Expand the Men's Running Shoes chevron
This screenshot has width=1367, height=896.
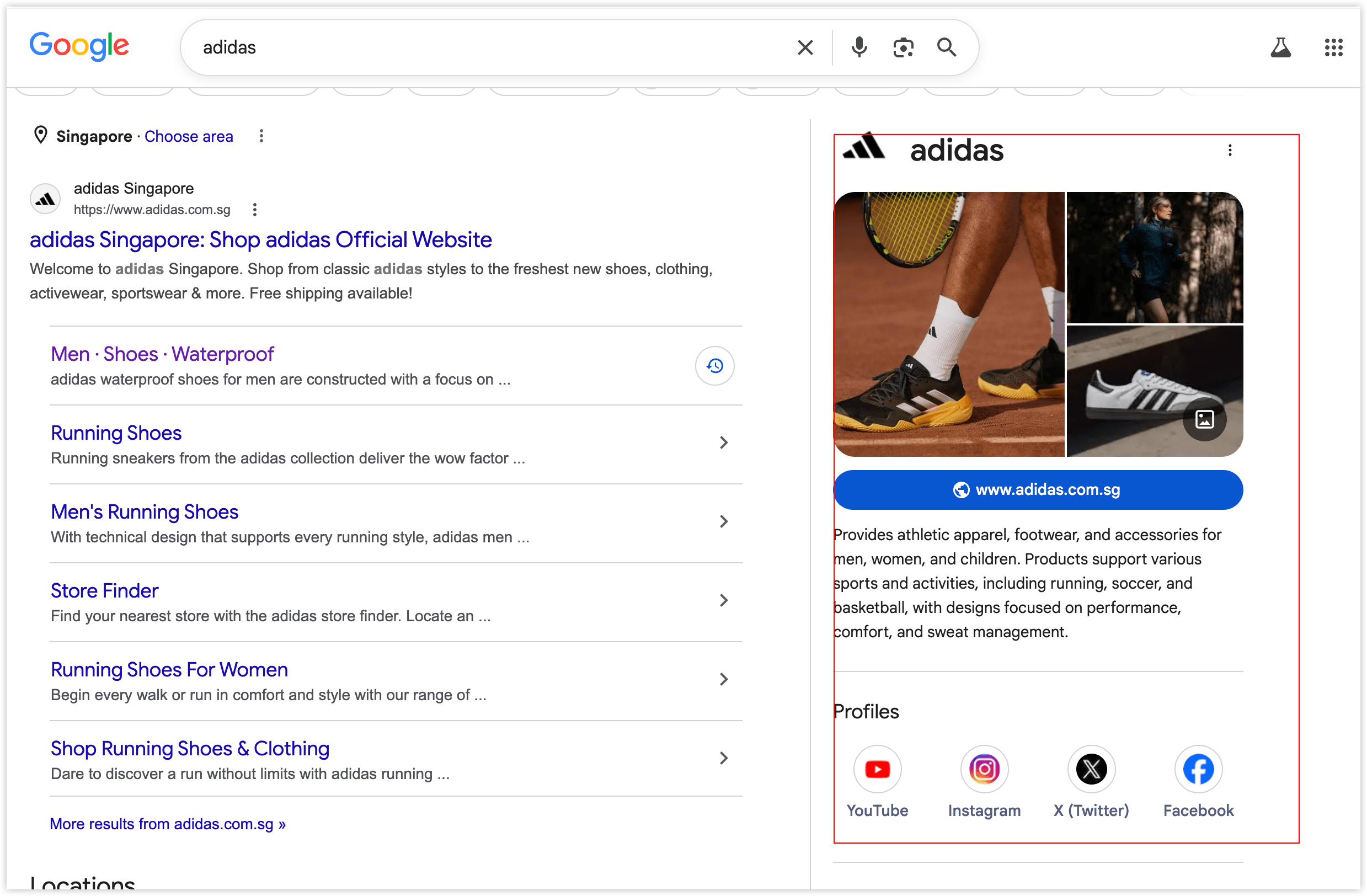(724, 521)
